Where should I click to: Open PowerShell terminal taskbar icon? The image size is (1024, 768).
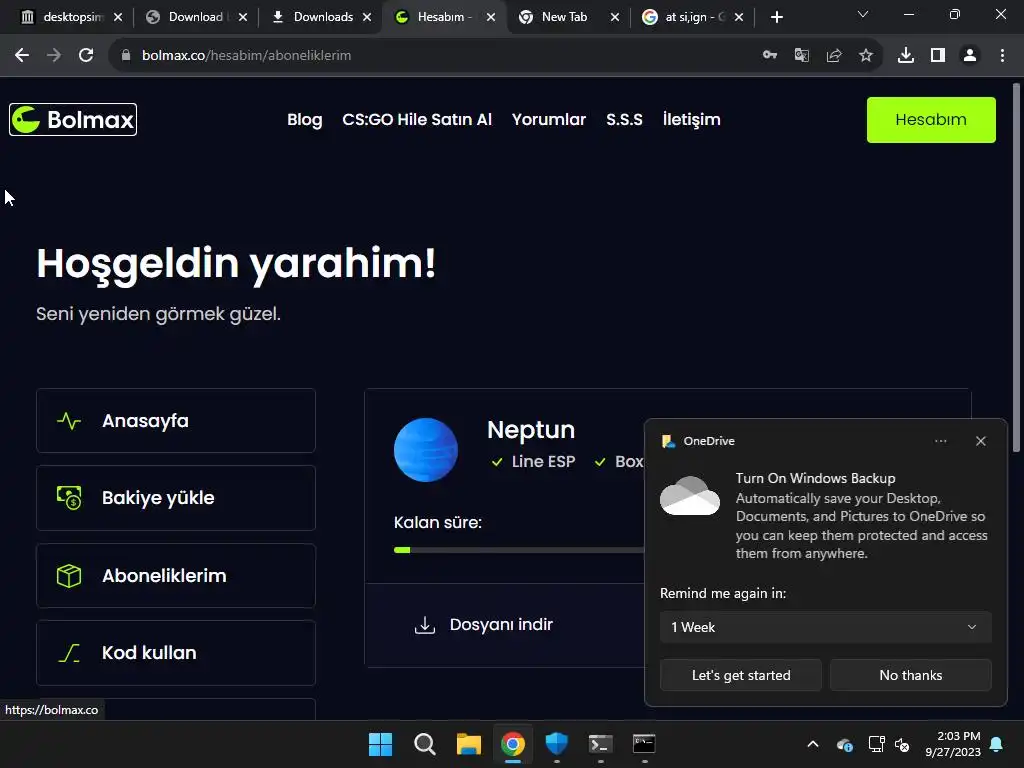pyautogui.click(x=600, y=744)
